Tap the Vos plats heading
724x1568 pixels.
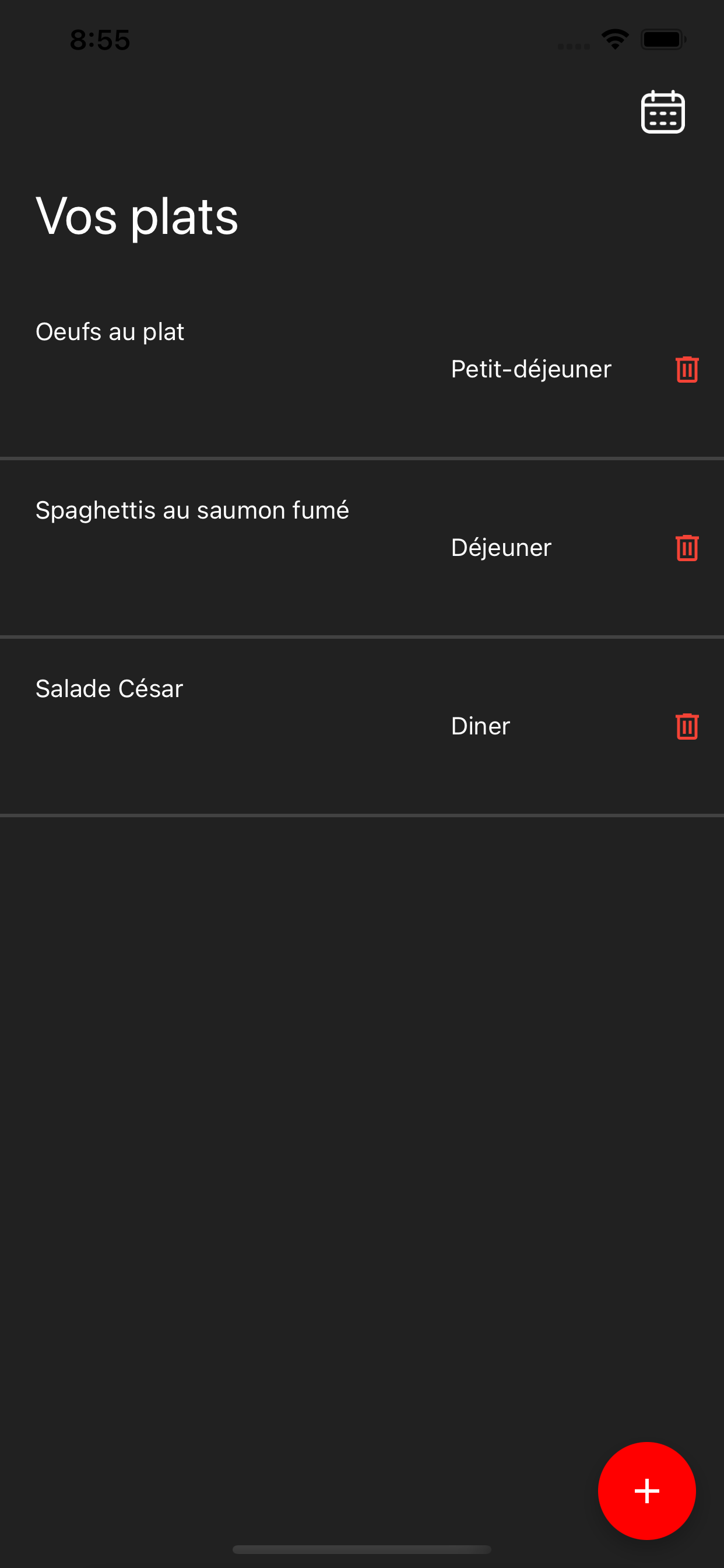pos(137,216)
